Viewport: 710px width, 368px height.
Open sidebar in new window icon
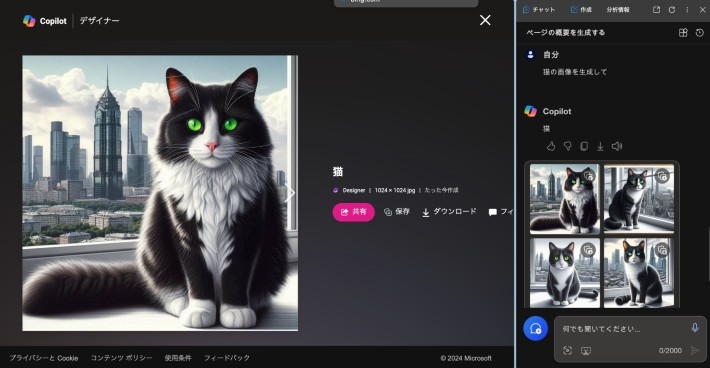point(656,10)
